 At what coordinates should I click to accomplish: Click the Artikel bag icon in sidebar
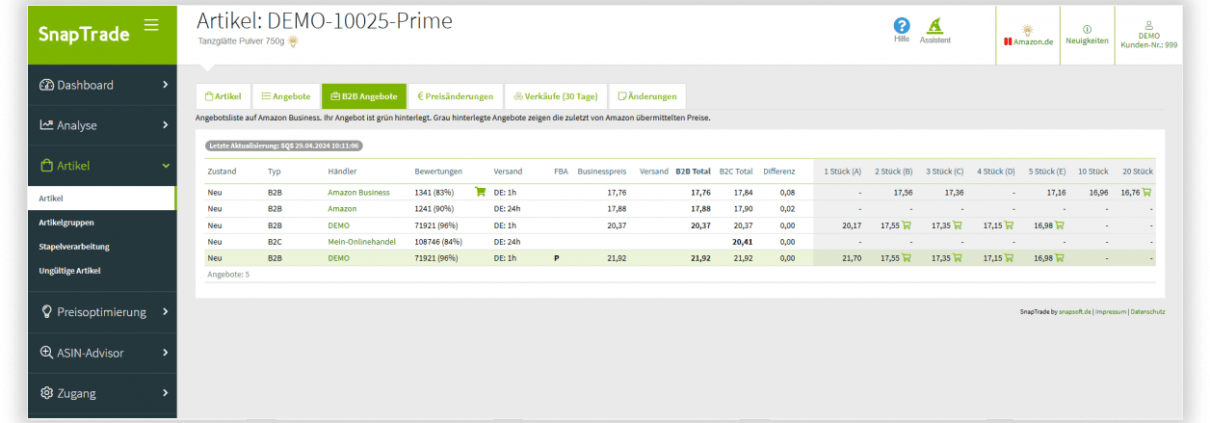(46, 165)
